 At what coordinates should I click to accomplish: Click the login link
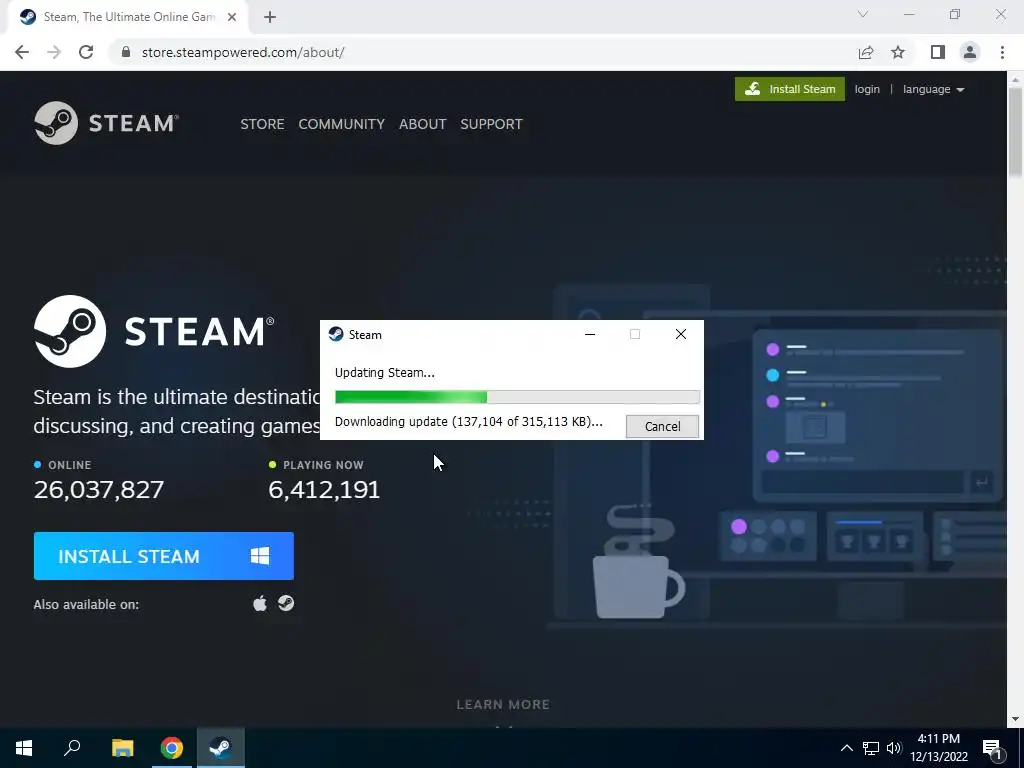pos(867,89)
